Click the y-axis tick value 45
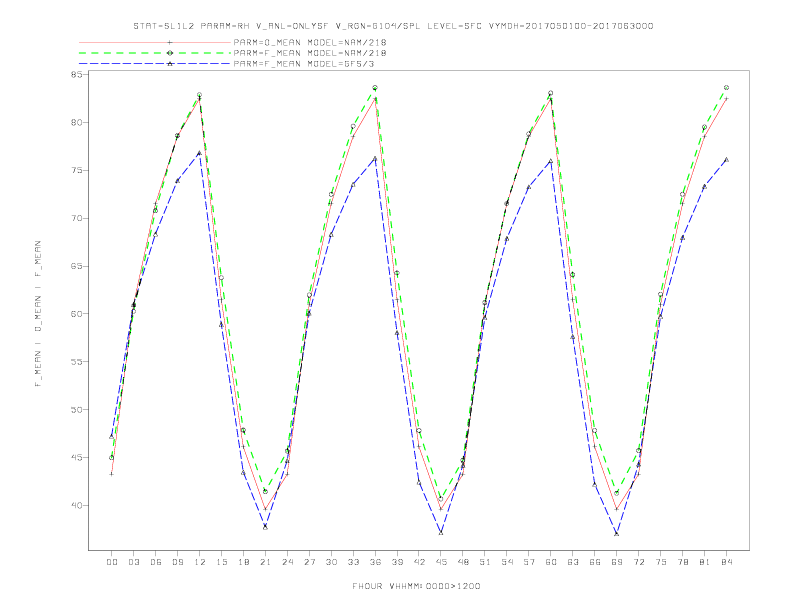Viewport: 792px width, 612px height. [x=77, y=457]
